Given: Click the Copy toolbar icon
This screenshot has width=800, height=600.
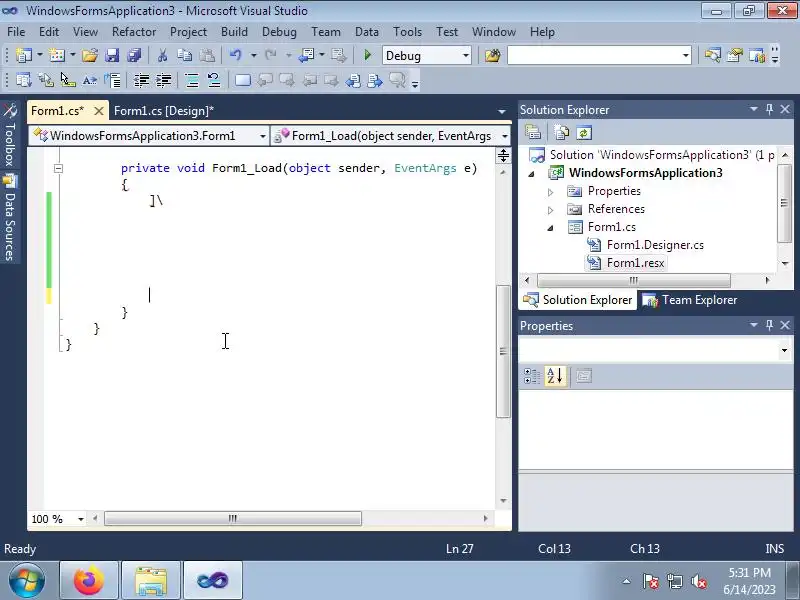Looking at the screenshot, I should (x=184, y=55).
